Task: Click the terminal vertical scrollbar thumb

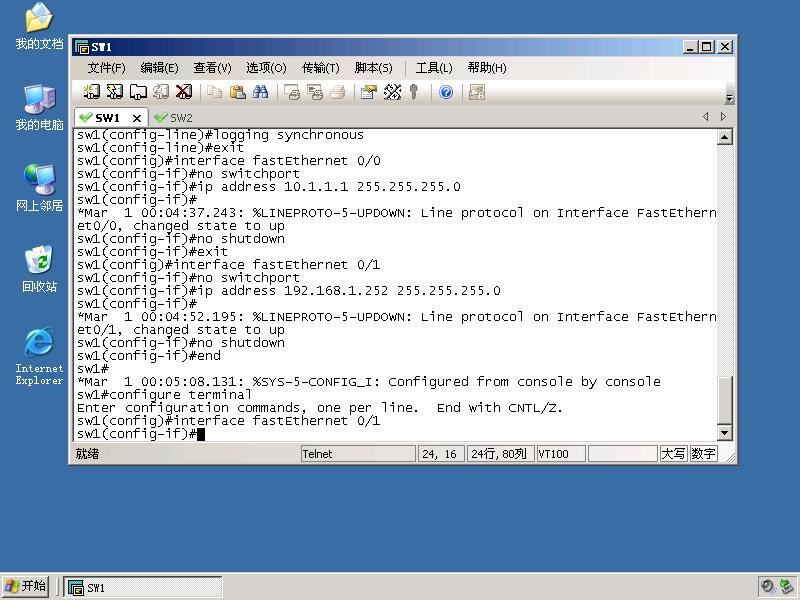Action: pyautogui.click(x=724, y=399)
